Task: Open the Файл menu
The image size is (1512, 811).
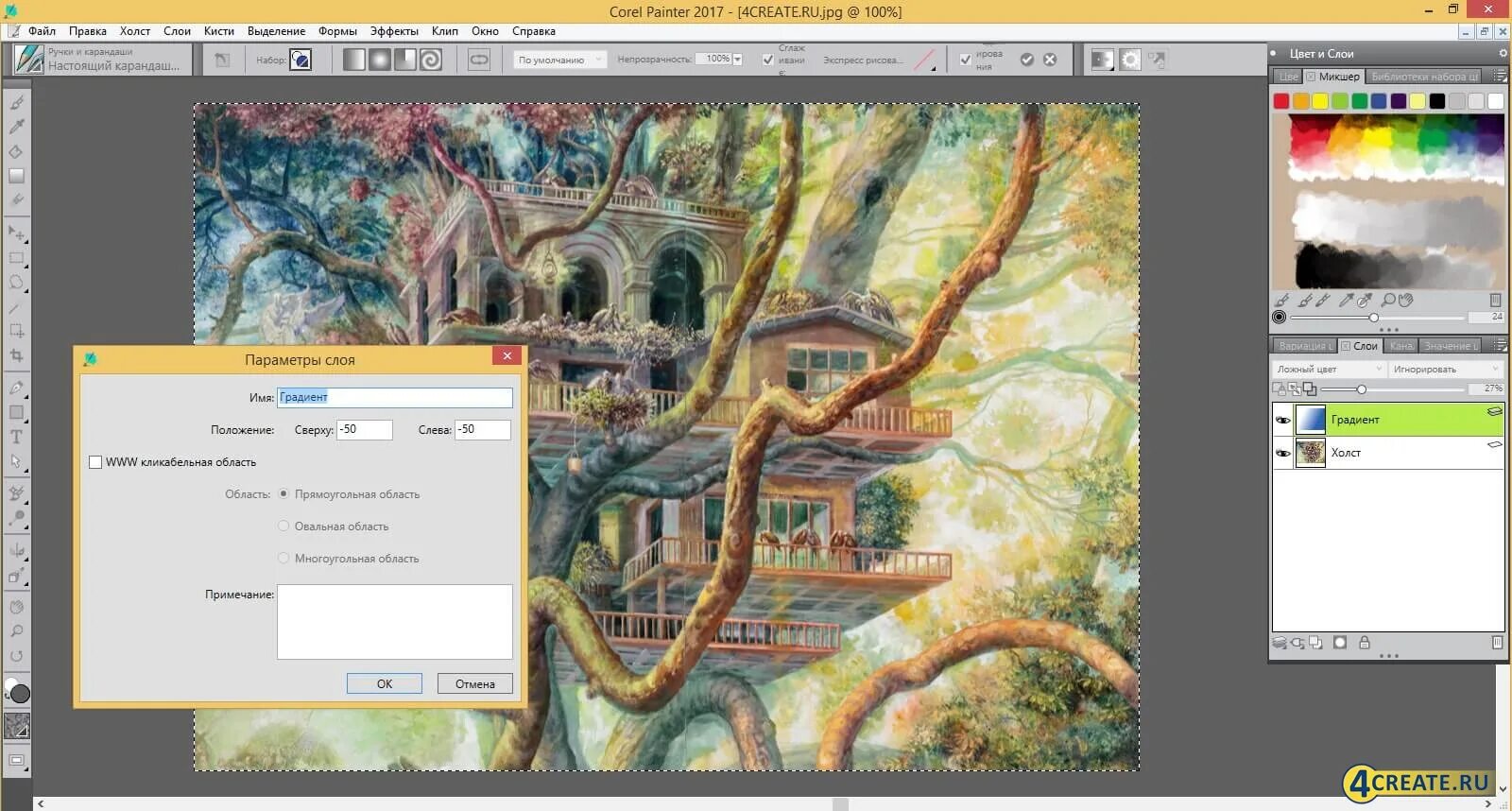Action: pos(42,31)
